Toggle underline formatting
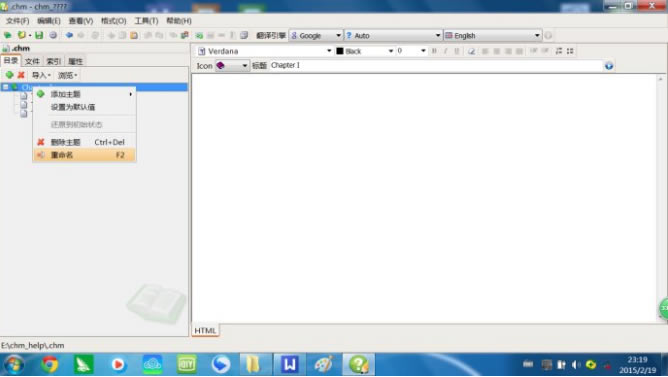 coord(457,51)
